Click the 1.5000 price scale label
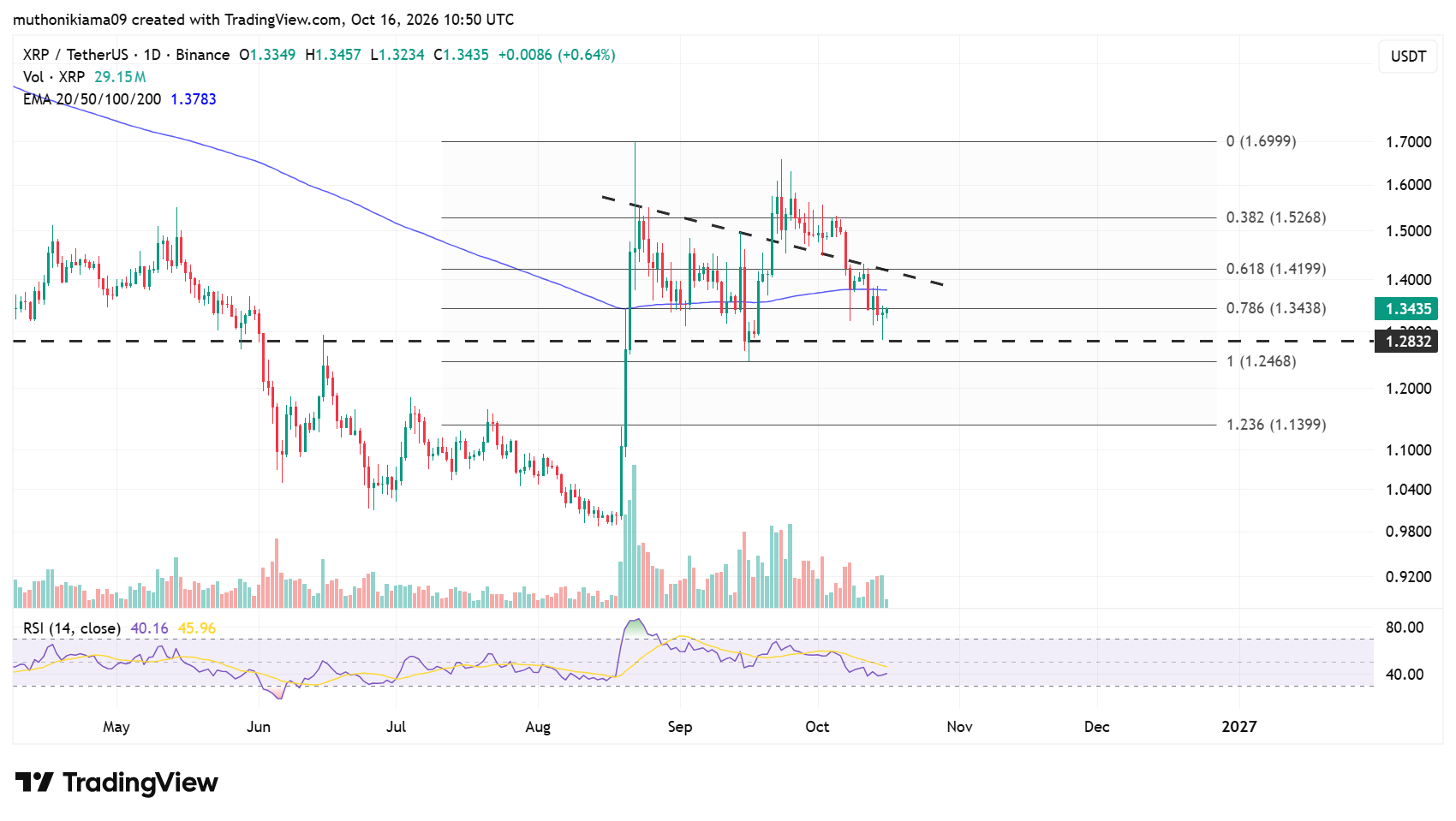The height and width of the screenshot is (821, 1456). pos(1409,231)
